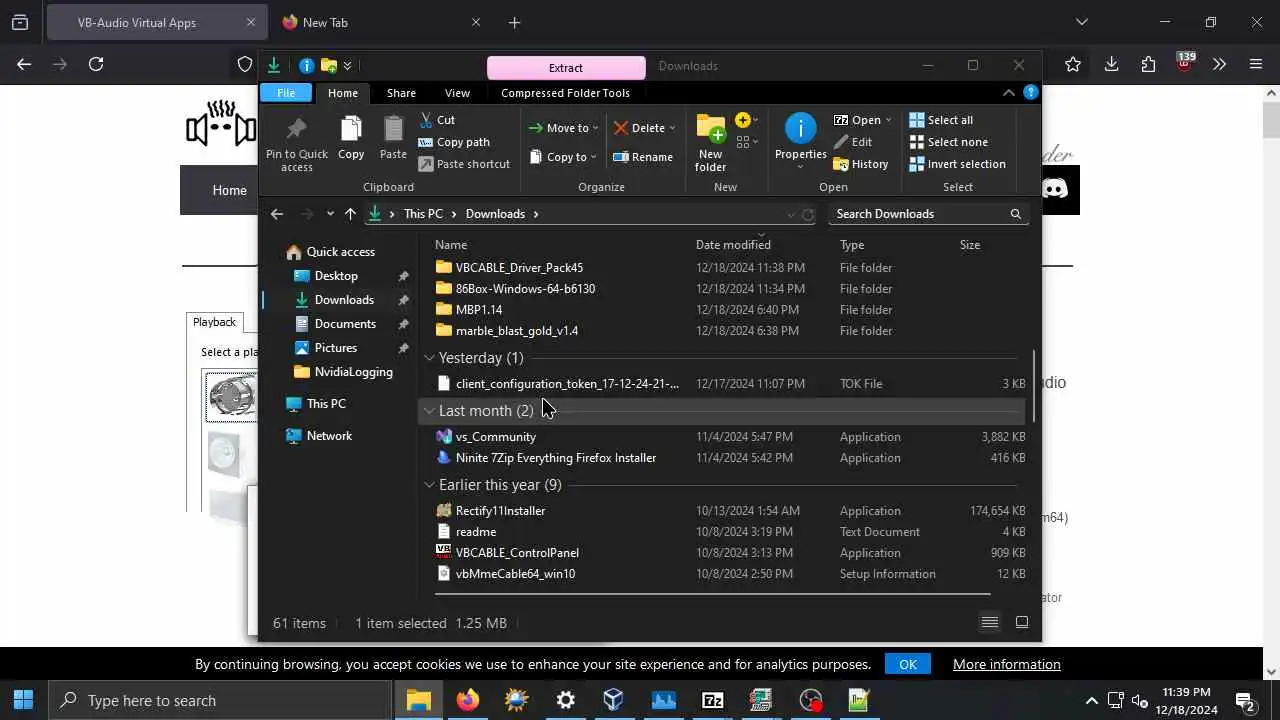Collapse the ribbon with the chevron
The image size is (1280, 720).
pos(1008,93)
